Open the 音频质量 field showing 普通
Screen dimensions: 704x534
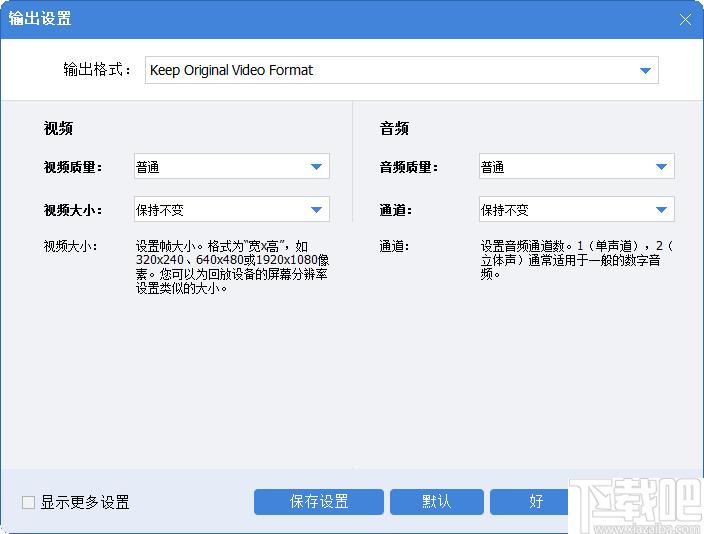click(565, 167)
